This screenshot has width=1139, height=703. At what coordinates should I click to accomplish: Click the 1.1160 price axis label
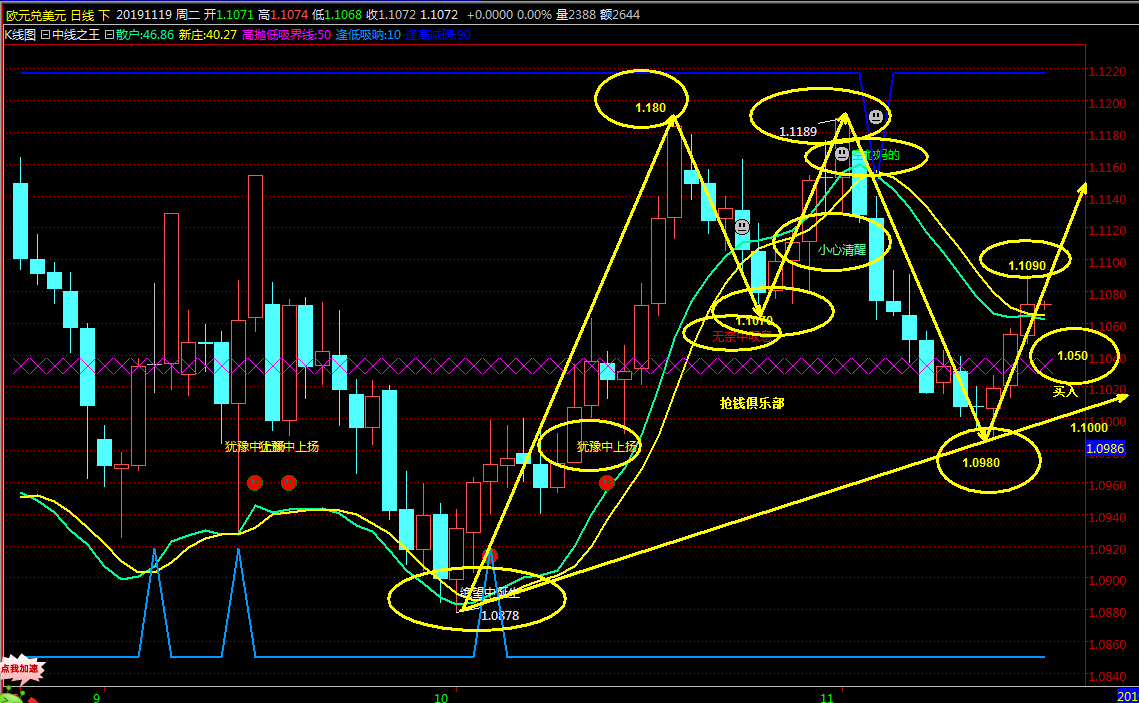(x=1107, y=168)
